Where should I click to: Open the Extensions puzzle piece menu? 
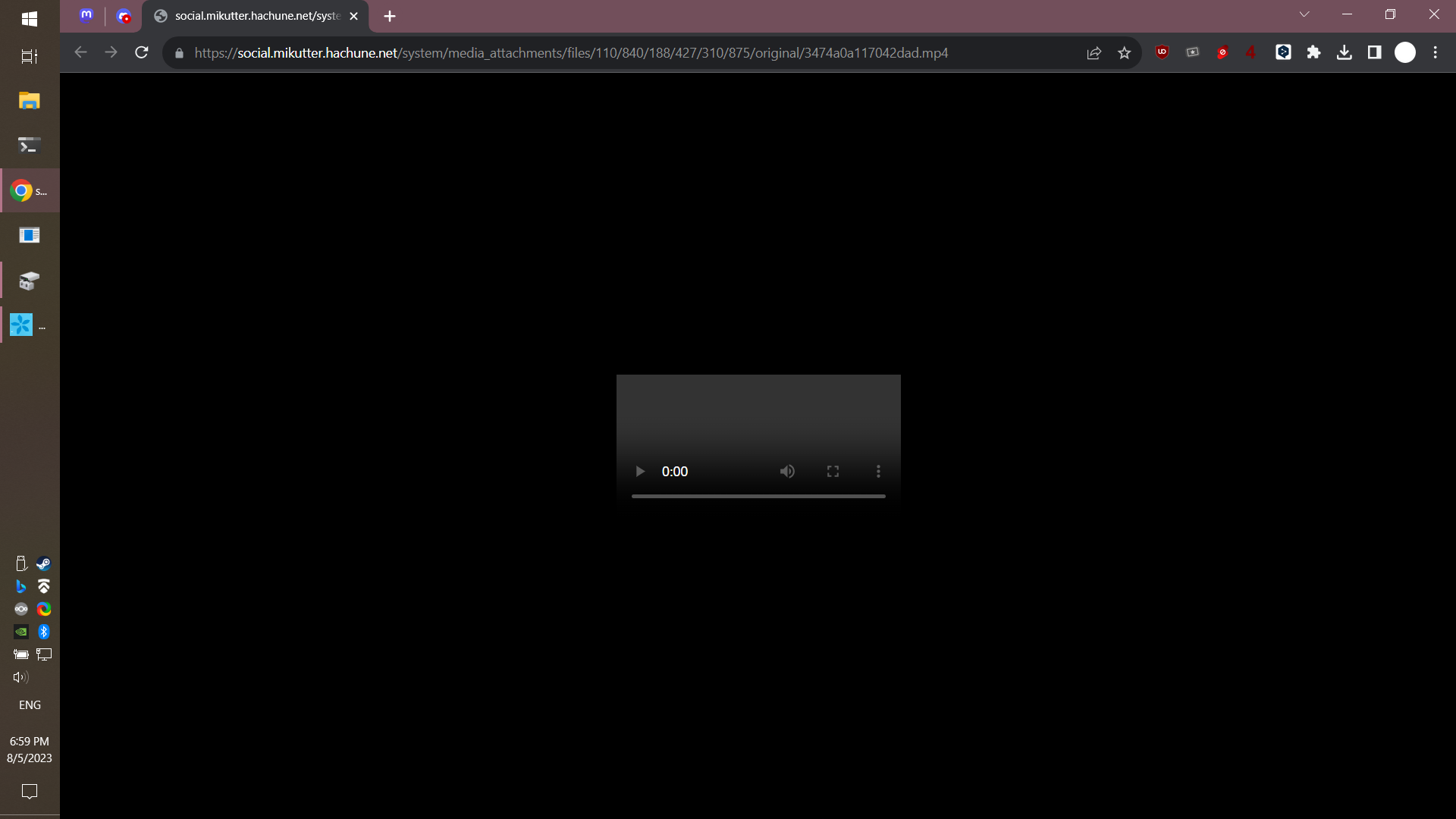tap(1313, 52)
